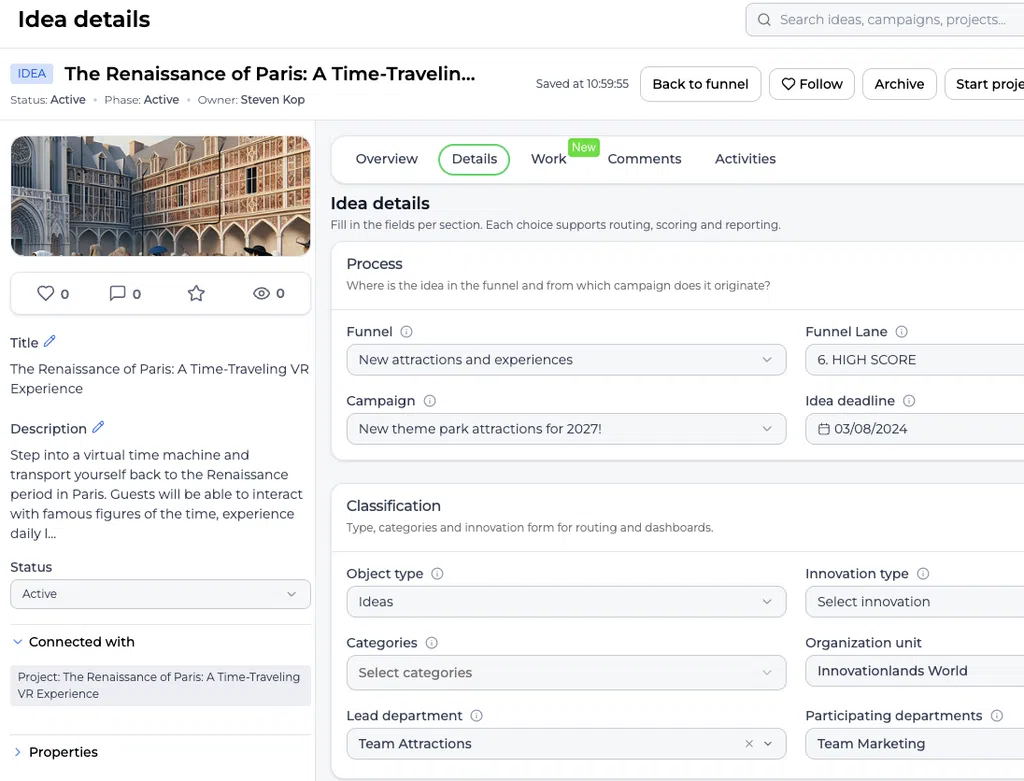1024x781 pixels.
Task: Edit the Title with the pencil icon
Action: (50, 342)
